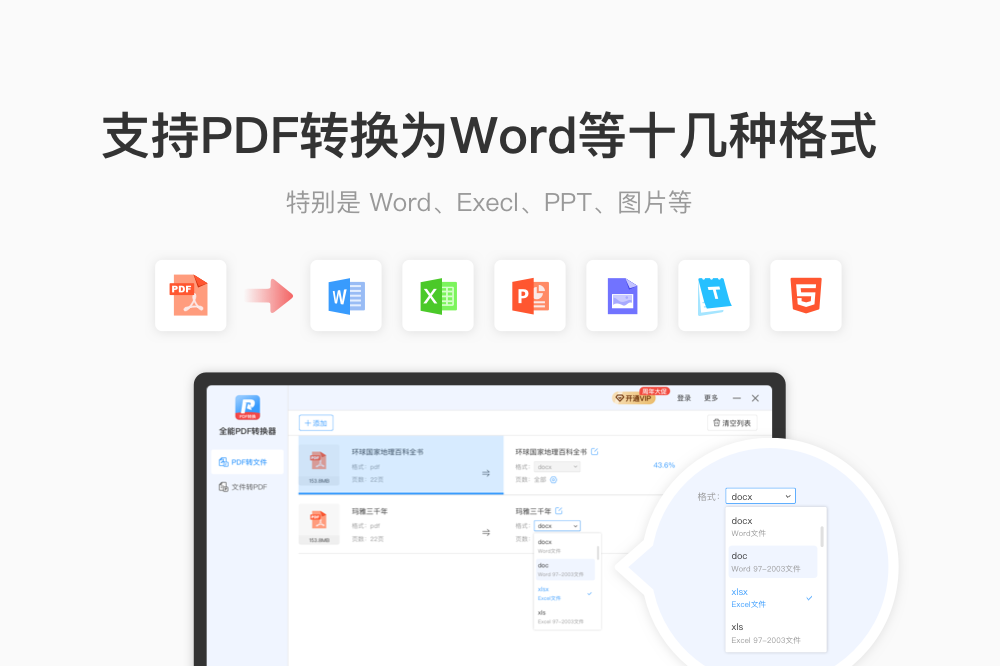Close the PDF converter window
The image size is (1000, 666).
click(755, 398)
